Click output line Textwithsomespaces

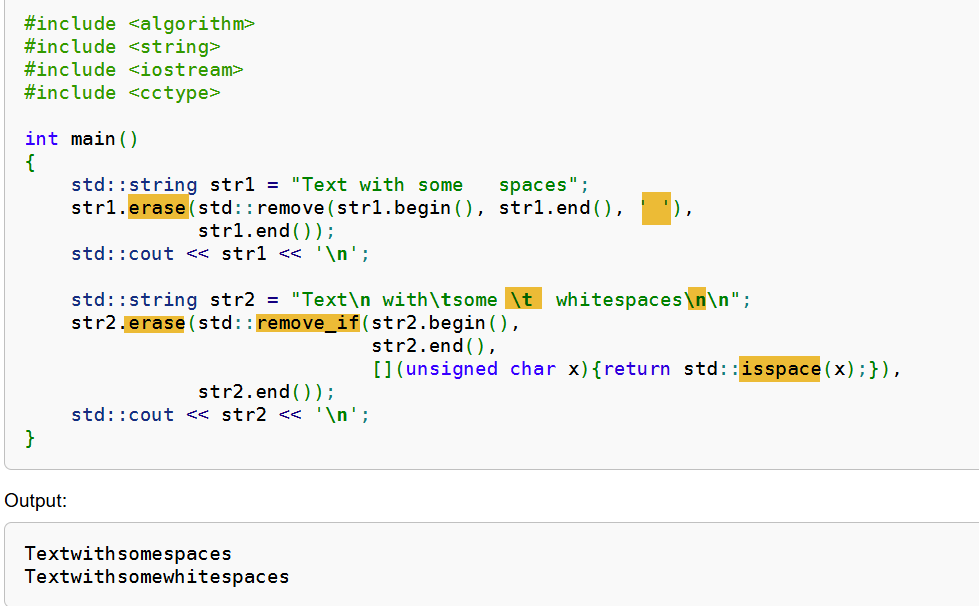[128, 554]
